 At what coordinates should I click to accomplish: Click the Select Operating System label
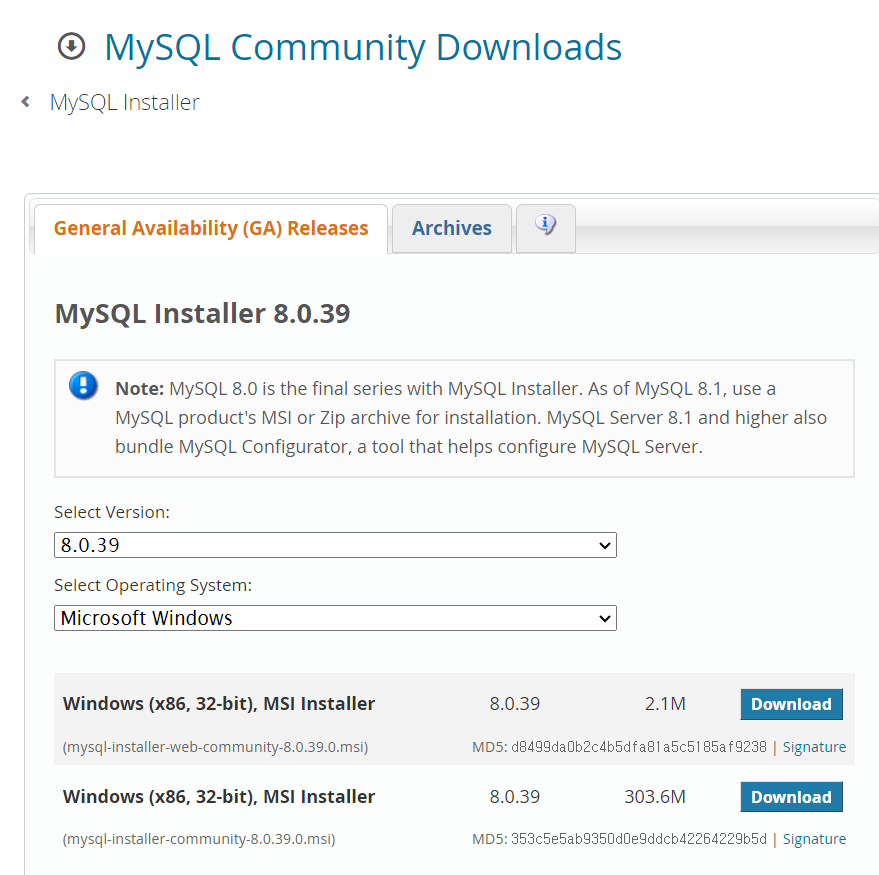pyautogui.click(x=153, y=585)
